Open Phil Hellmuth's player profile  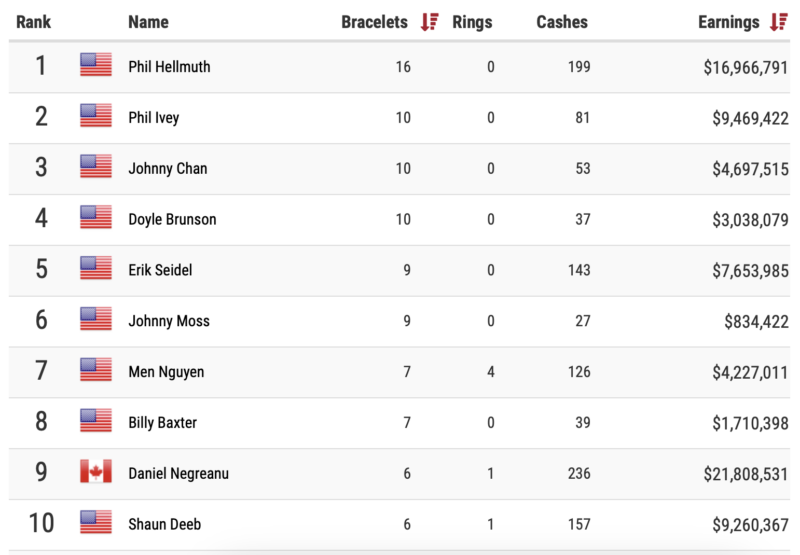[x=169, y=67]
